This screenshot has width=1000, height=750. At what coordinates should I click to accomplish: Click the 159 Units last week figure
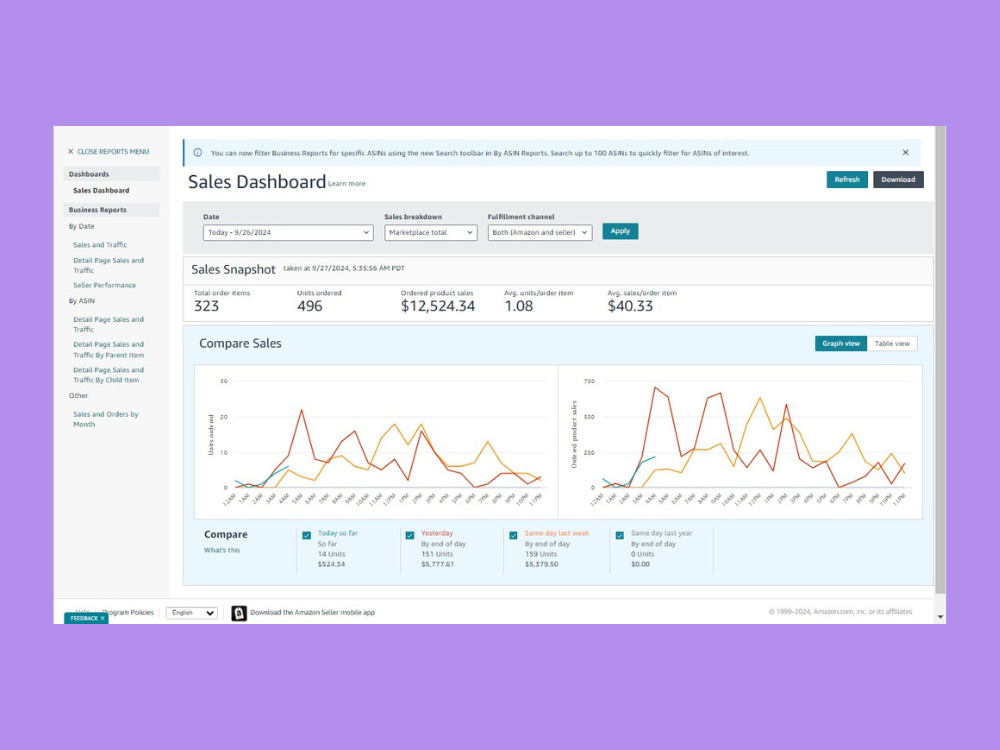[x=541, y=554]
